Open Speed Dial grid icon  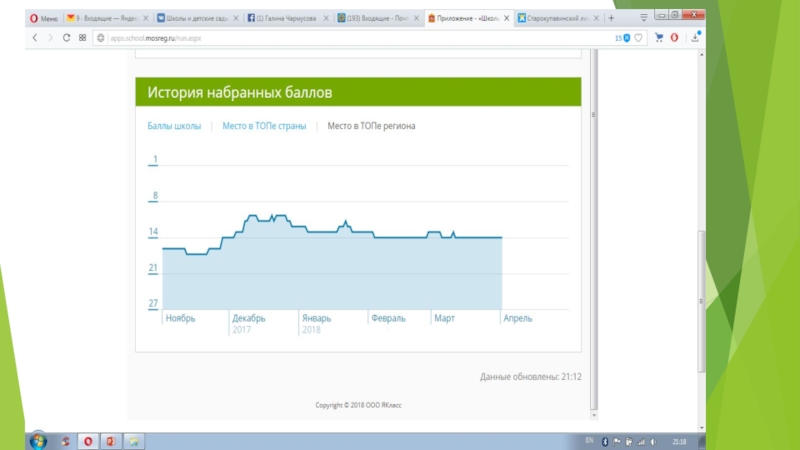tap(82, 37)
